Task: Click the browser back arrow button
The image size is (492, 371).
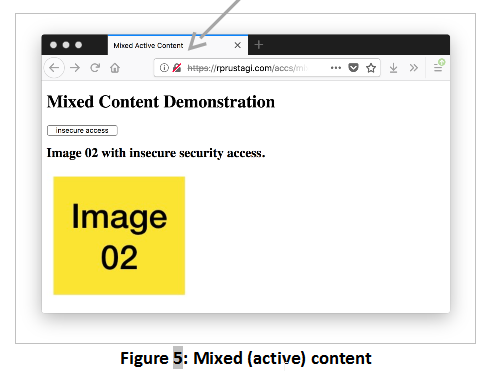Action: point(54,68)
